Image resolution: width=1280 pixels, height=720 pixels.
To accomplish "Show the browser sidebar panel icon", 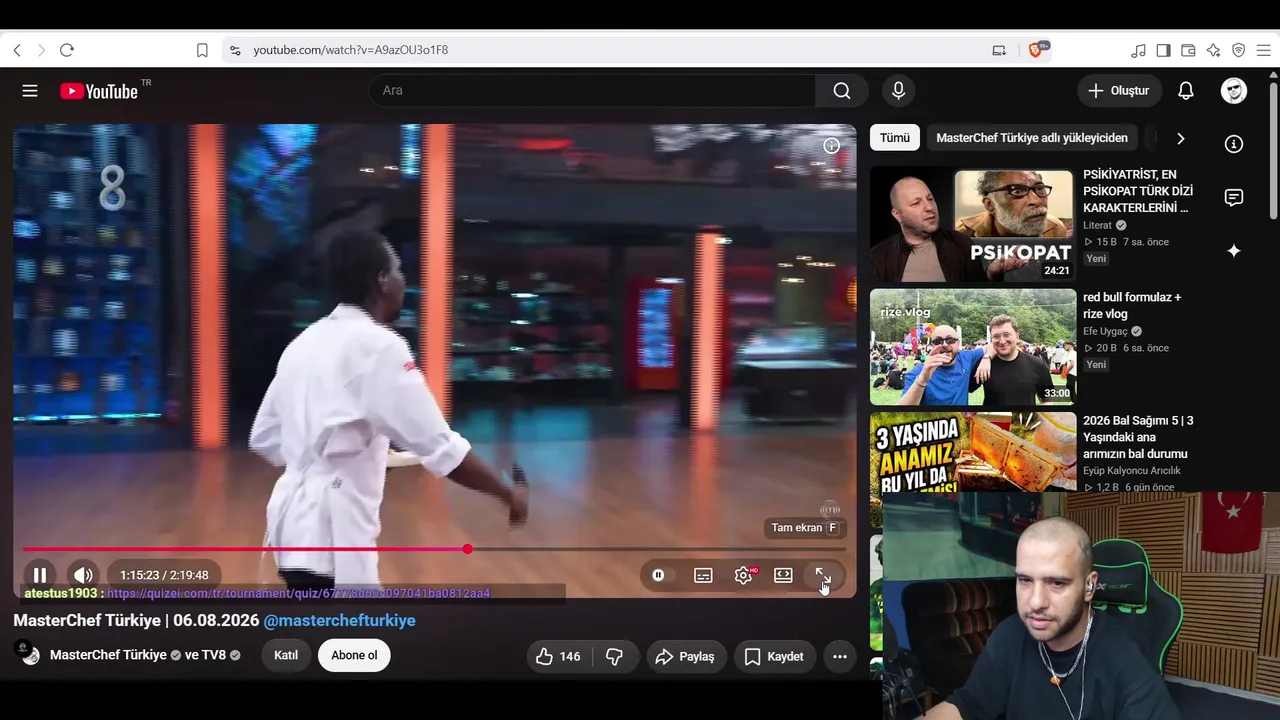I will (1163, 50).
